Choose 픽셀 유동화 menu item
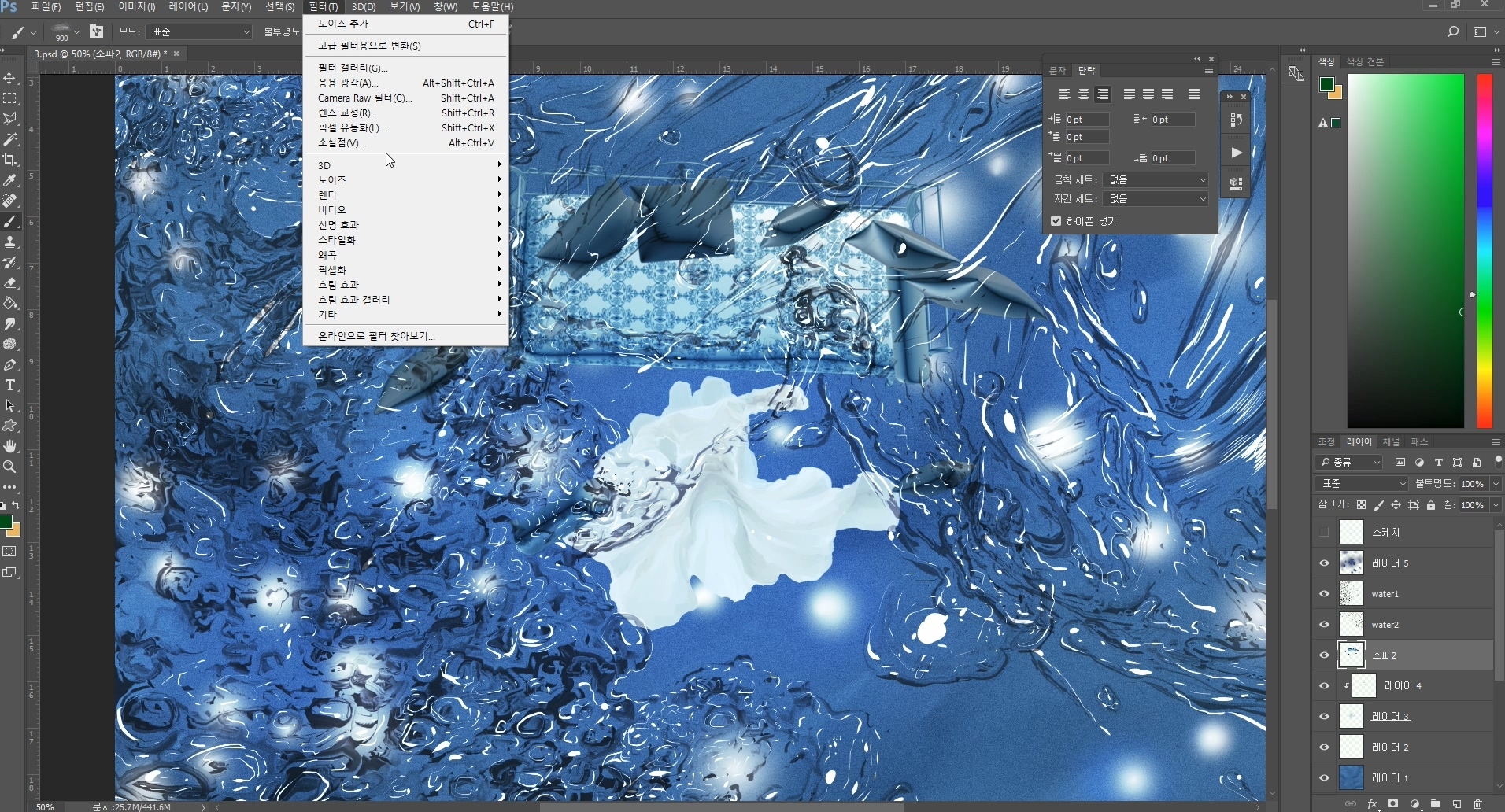This screenshot has height=812, width=1505. click(x=405, y=127)
